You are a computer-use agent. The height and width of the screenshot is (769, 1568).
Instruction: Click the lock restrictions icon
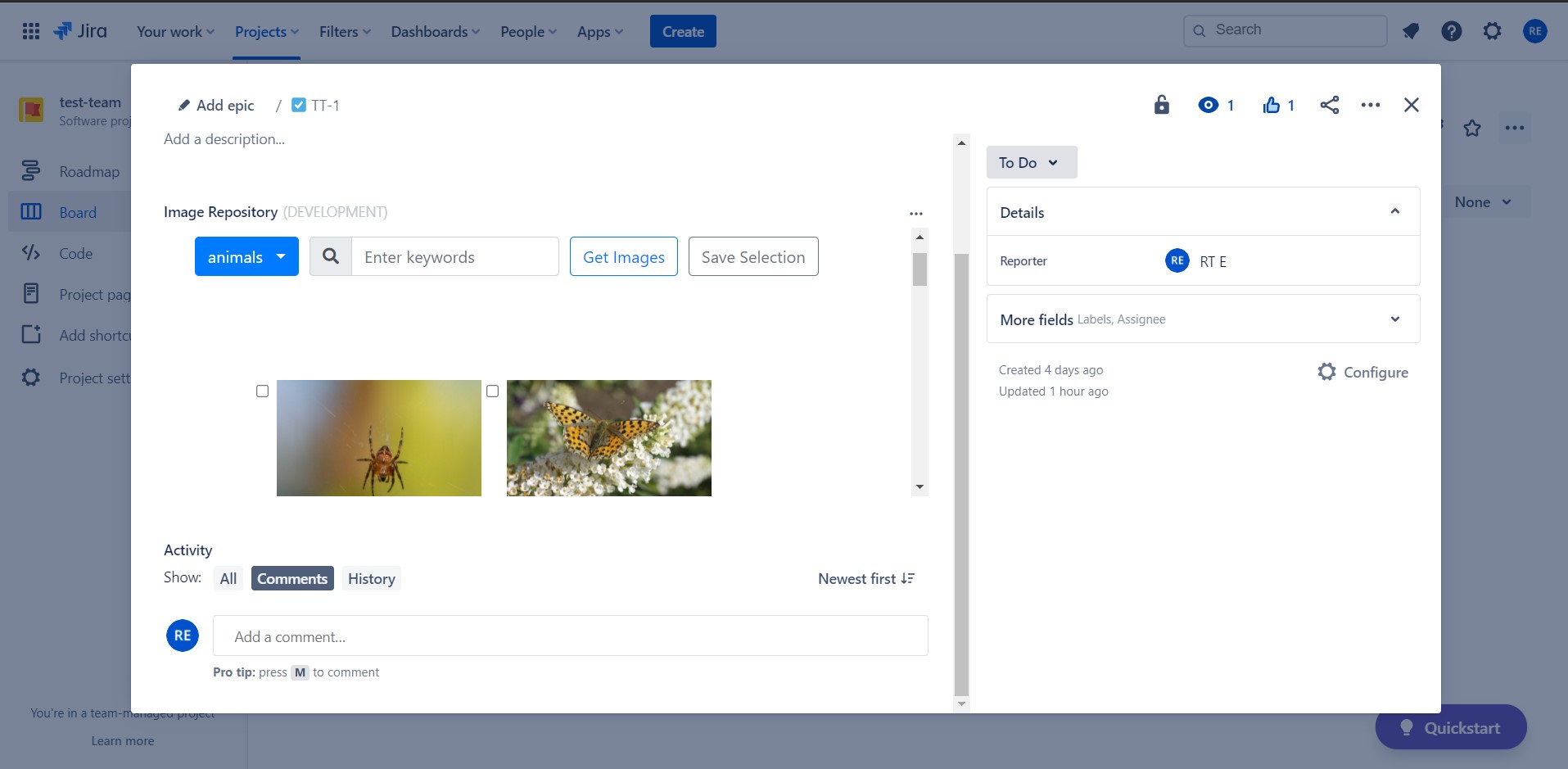click(x=1162, y=105)
